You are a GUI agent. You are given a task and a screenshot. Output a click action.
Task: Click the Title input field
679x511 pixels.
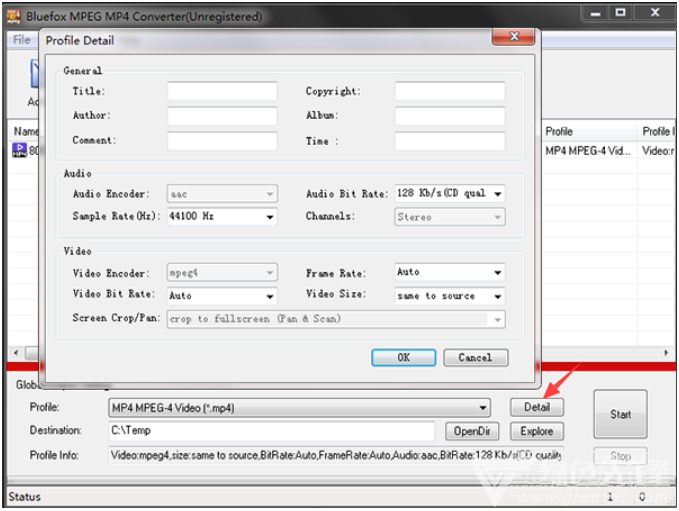click(x=222, y=91)
